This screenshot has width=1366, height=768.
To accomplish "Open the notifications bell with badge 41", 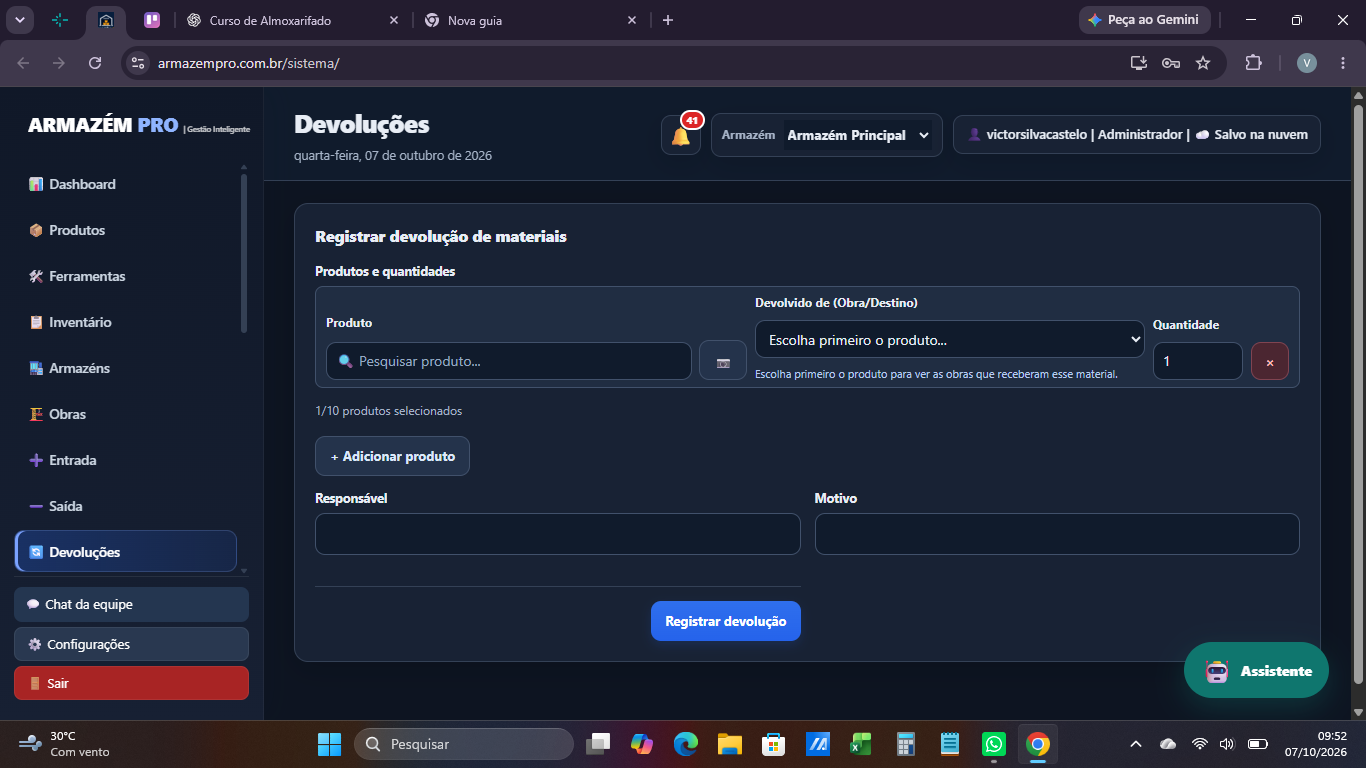I will (681, 135).
